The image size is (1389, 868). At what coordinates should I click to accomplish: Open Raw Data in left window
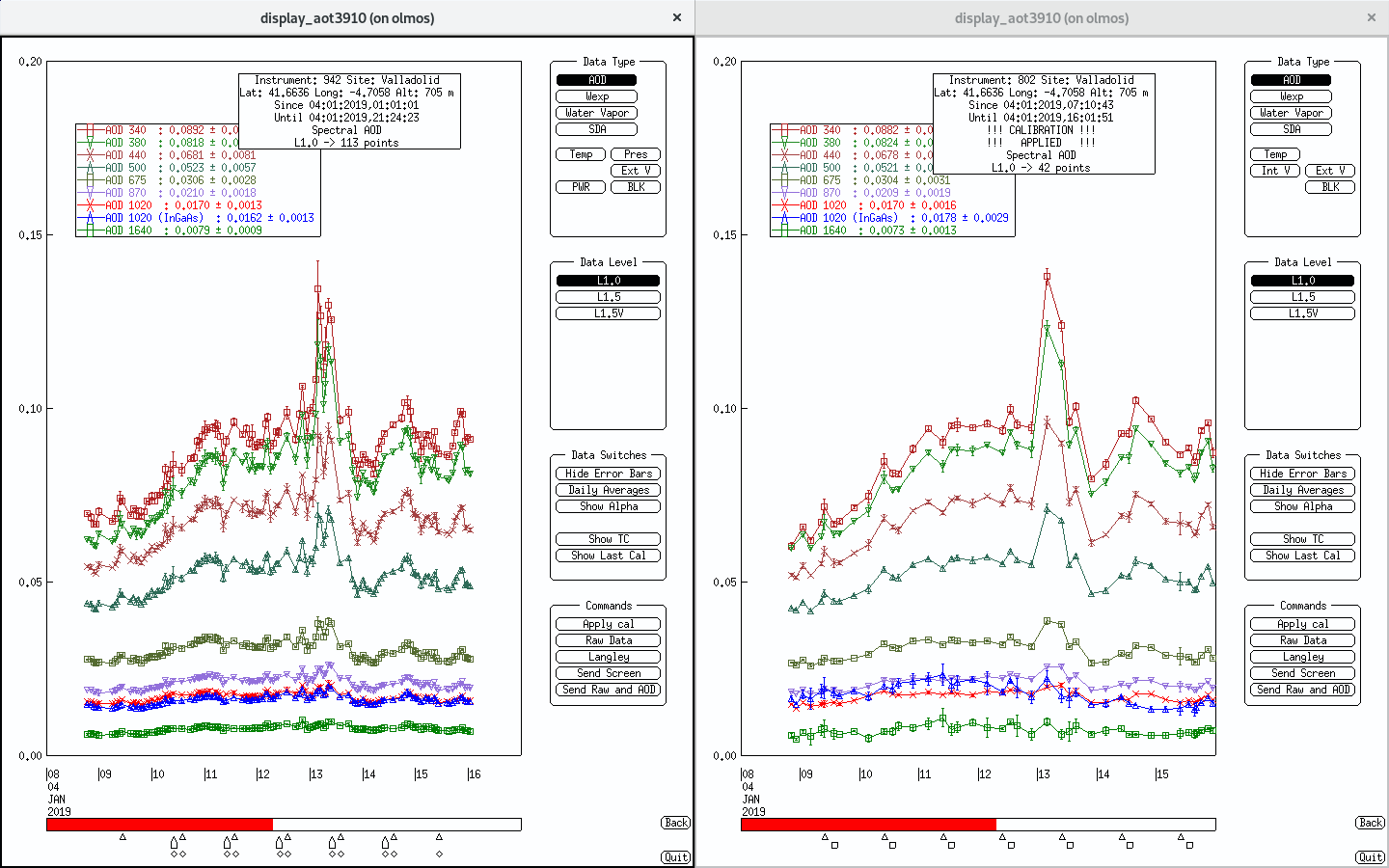point(608,640)
